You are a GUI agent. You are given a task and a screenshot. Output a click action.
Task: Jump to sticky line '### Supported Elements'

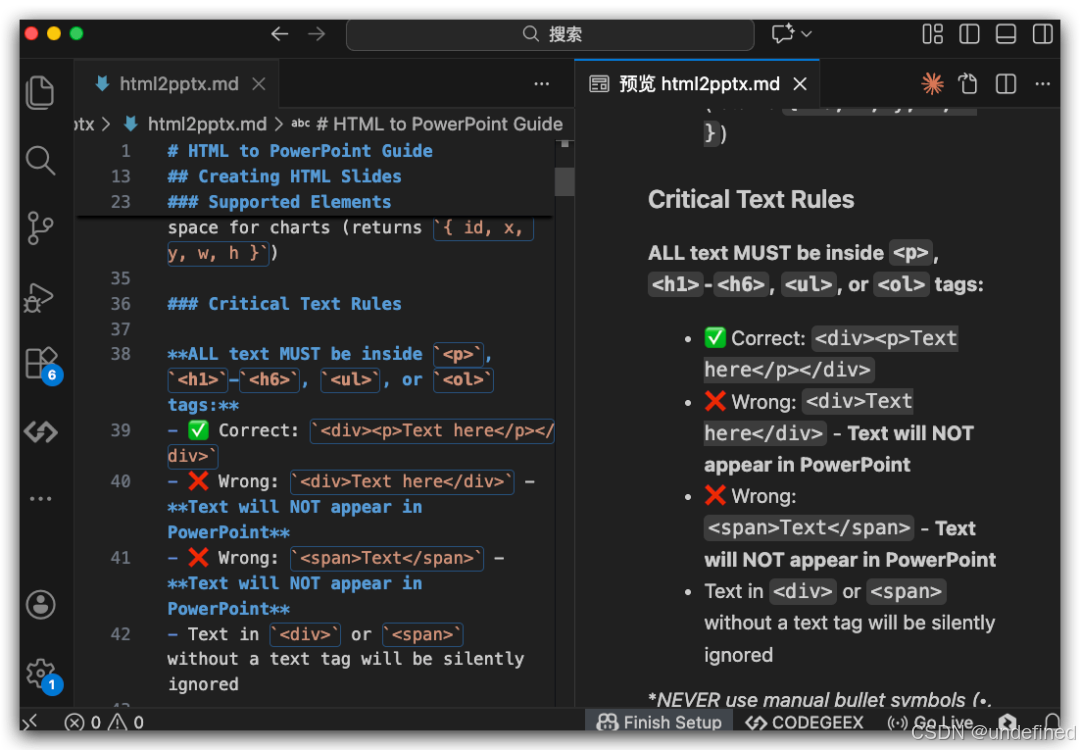(279, 202)
